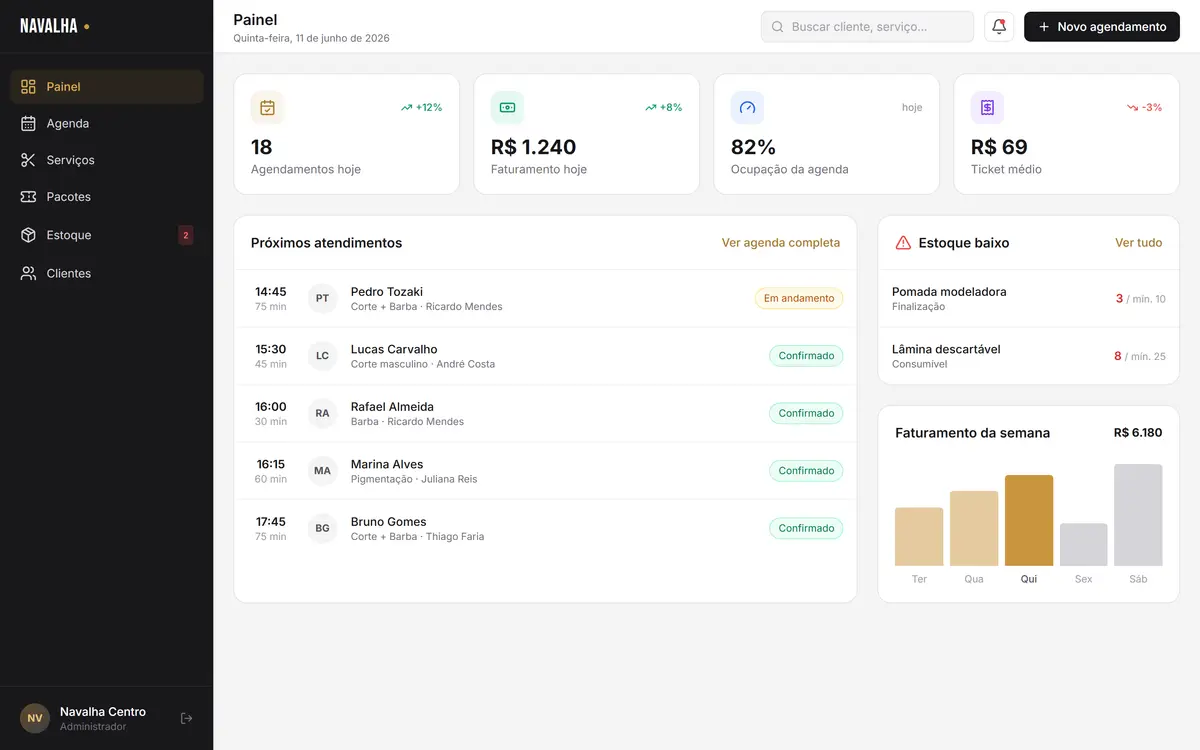Select the Lucas Carvalho appointment name
Image resolution: width=1200 pixels, height=750 pixels.
(394, 349)
